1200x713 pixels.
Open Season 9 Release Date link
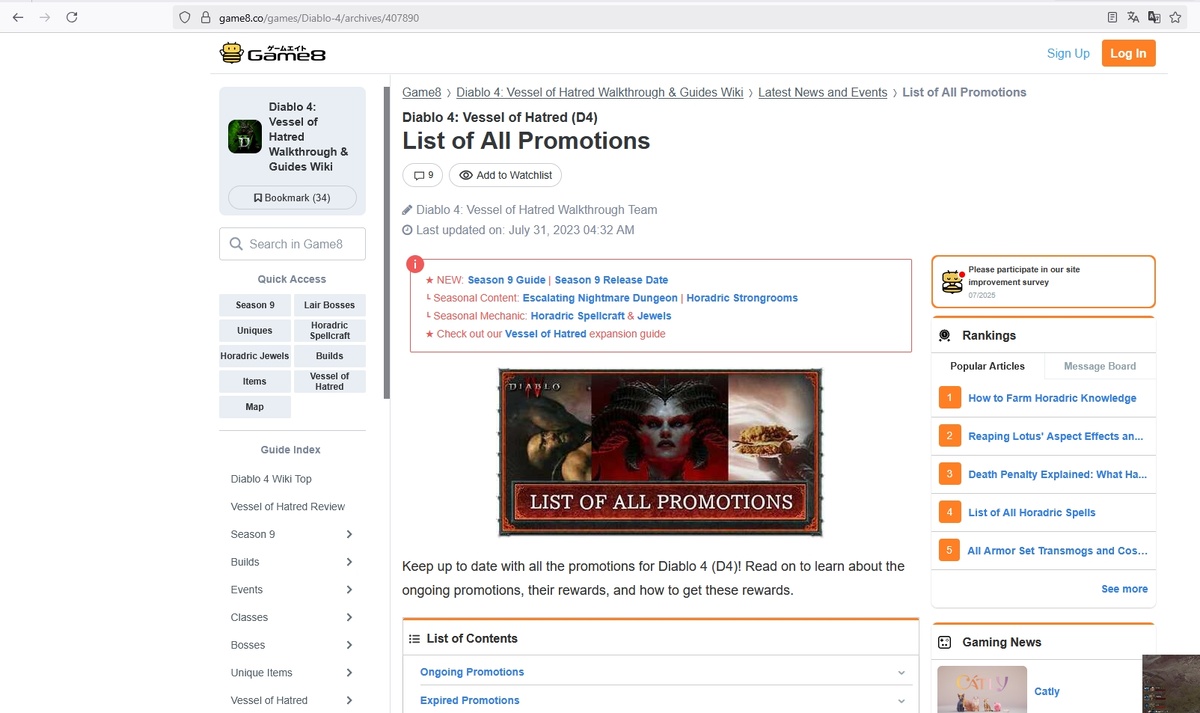pyautogui.click(x=611, y=280)
